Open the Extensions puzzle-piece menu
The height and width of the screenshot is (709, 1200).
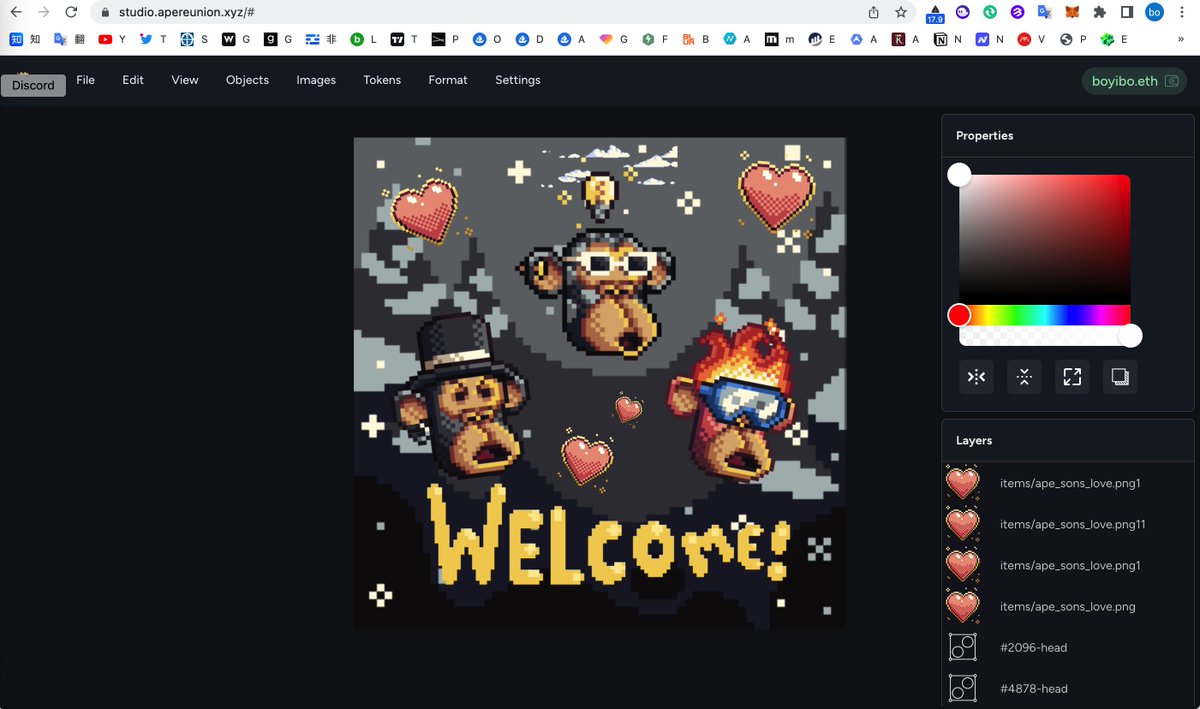[1099, 12]
